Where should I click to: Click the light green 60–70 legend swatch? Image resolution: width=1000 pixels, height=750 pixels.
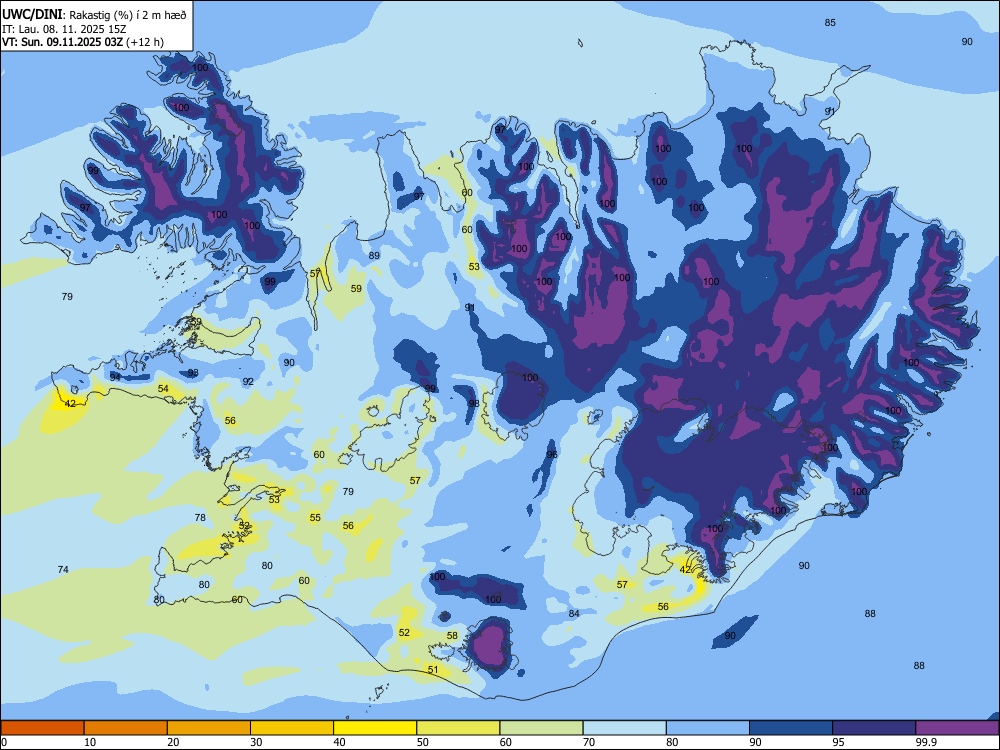[541, 728]
